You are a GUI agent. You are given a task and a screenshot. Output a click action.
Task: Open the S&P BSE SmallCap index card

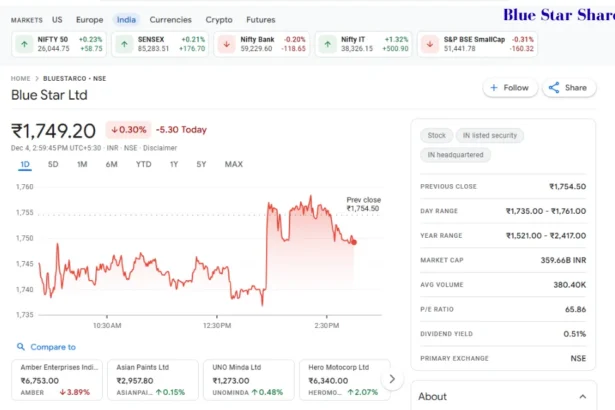[x=477, y=44]
